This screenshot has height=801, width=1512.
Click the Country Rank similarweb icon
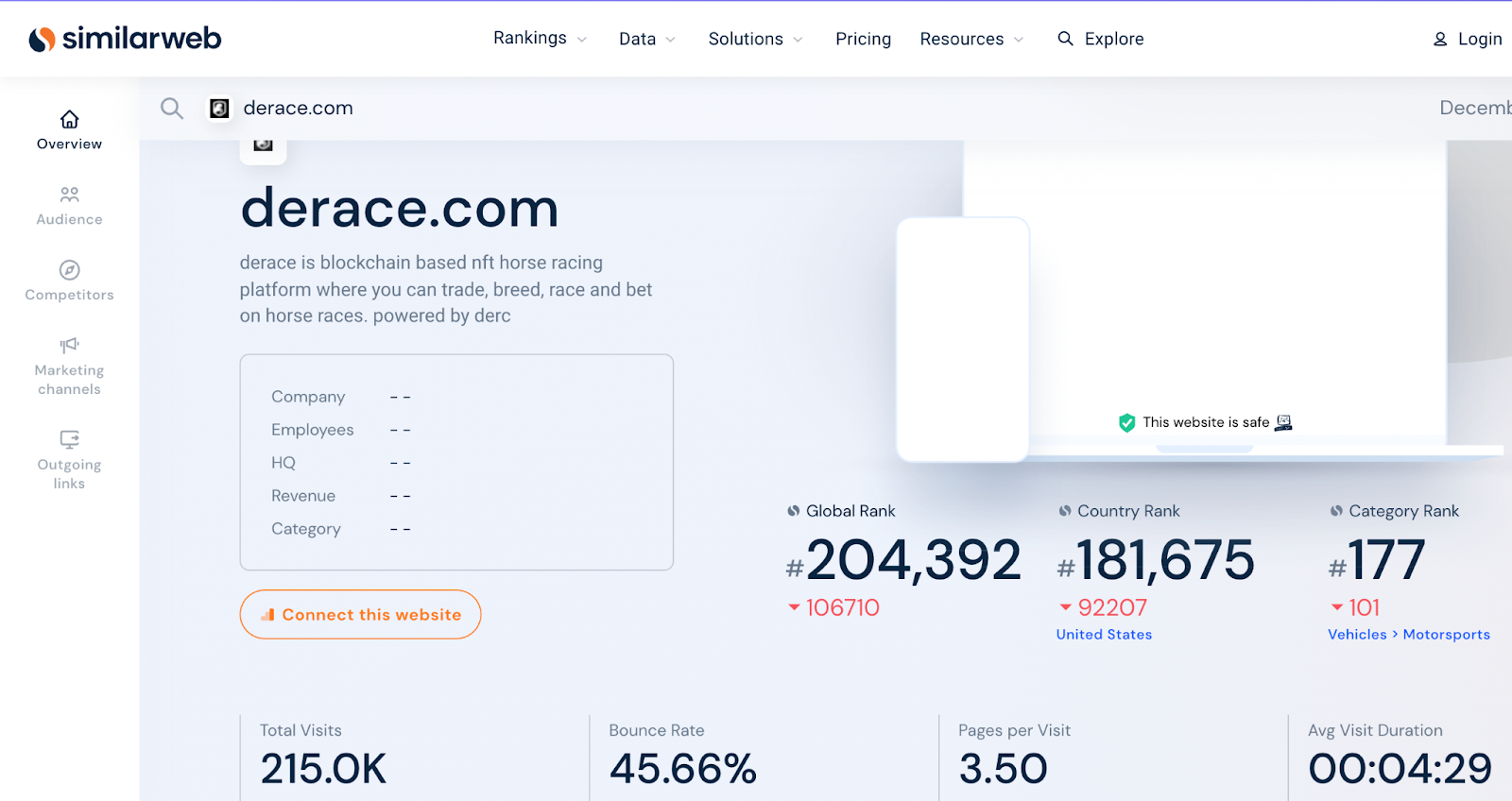click(x=1065, y=511)
